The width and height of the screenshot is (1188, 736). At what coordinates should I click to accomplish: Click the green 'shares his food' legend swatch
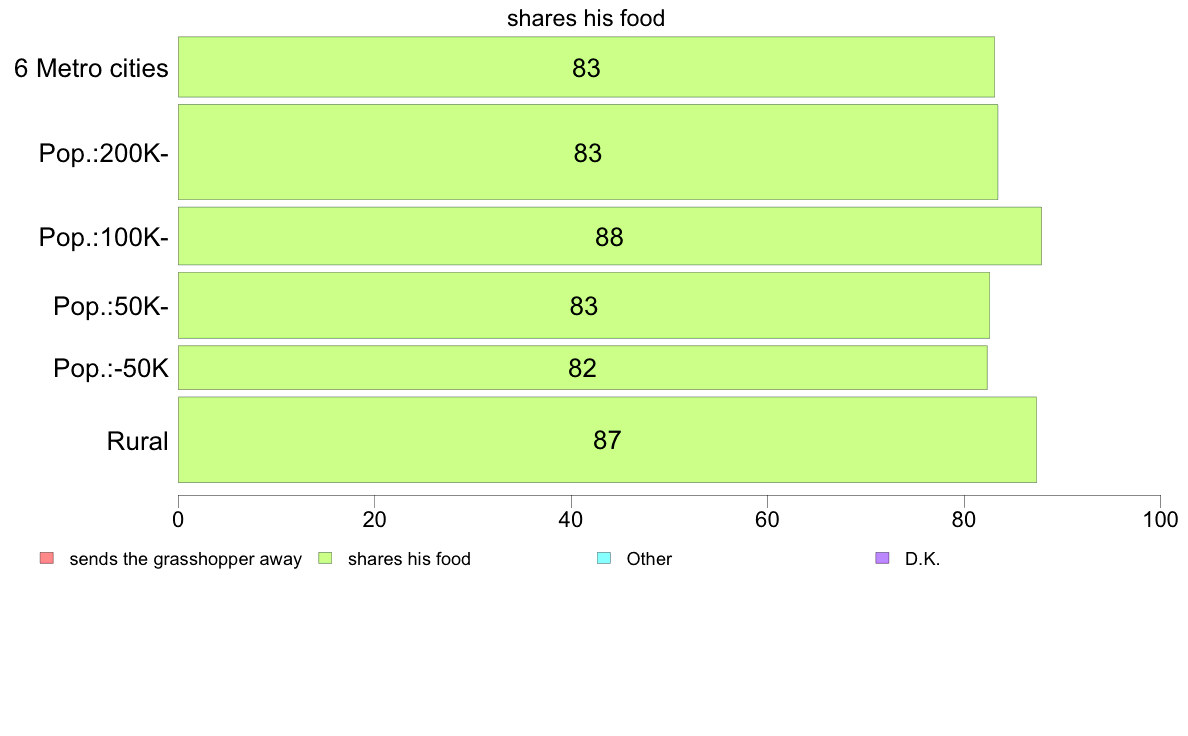(x=325, y=559)
